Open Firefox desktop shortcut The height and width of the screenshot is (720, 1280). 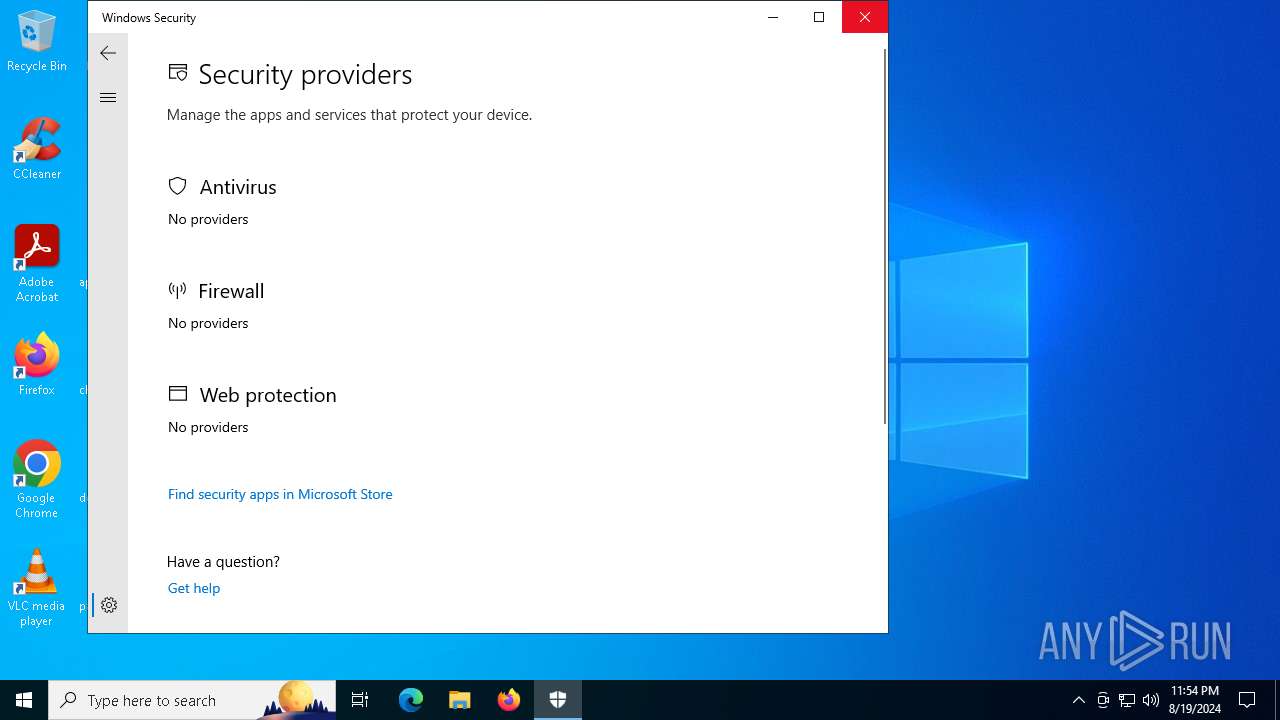pyautogui.click(x=37, y=365)
